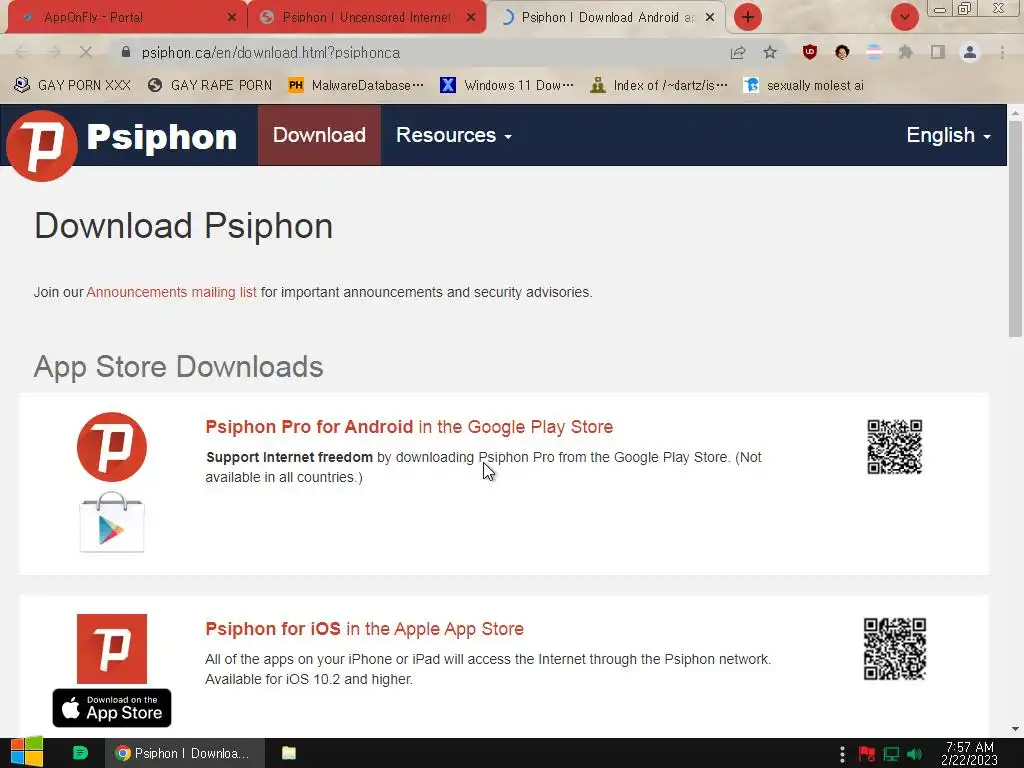Open the Windows Start button

(x=27, y=752)
